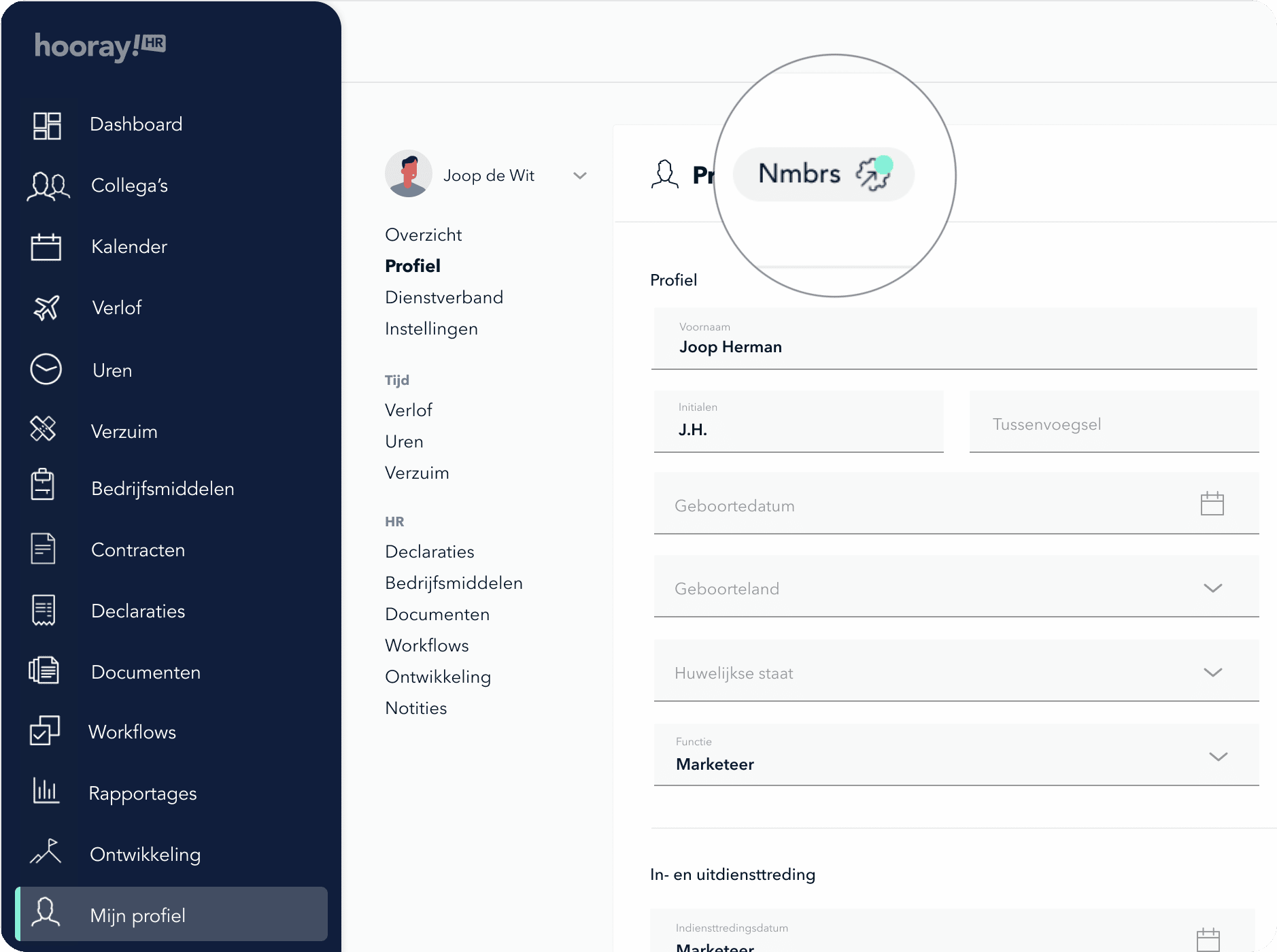Click the Documenten label in main sidebar
The width and height of the screenshot is (1277, 952).
pos(146,673)
